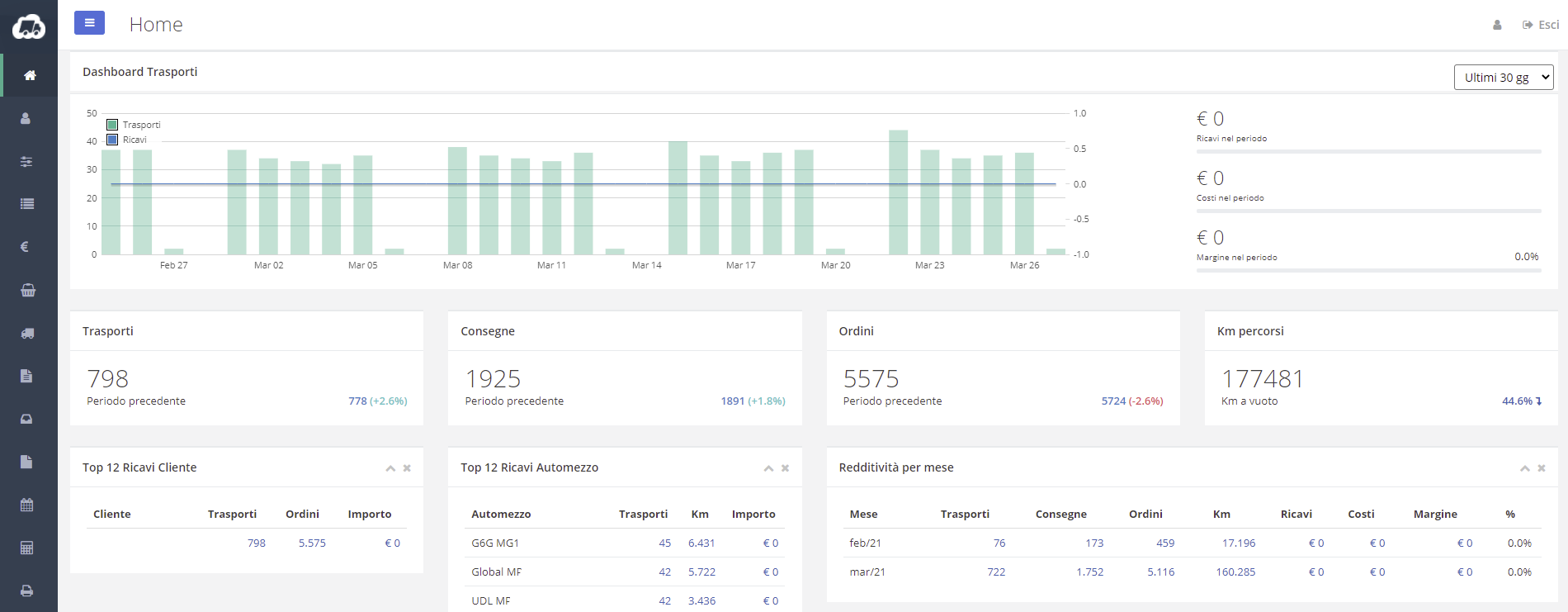1568x612 pixels.
Task: Click the 722 trasporti link for mar/21
Action: [x=996, y=572]
